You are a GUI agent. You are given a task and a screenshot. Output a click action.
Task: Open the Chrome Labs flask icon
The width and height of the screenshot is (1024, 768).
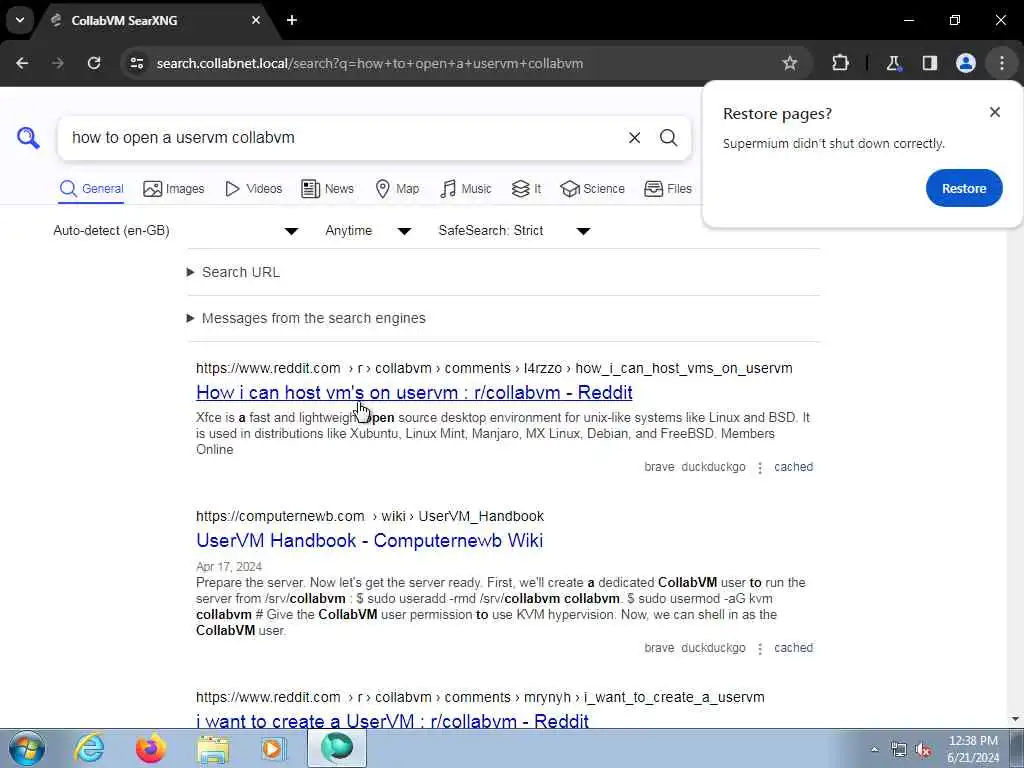893,63
